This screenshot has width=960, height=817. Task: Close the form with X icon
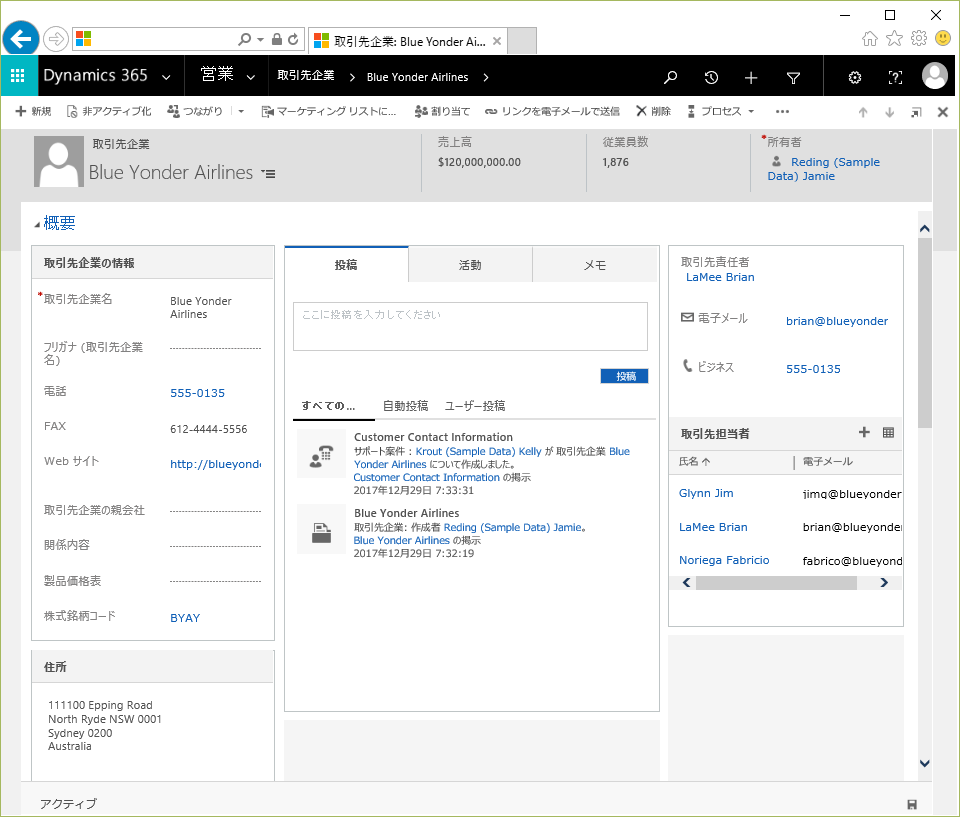[943, 112]
